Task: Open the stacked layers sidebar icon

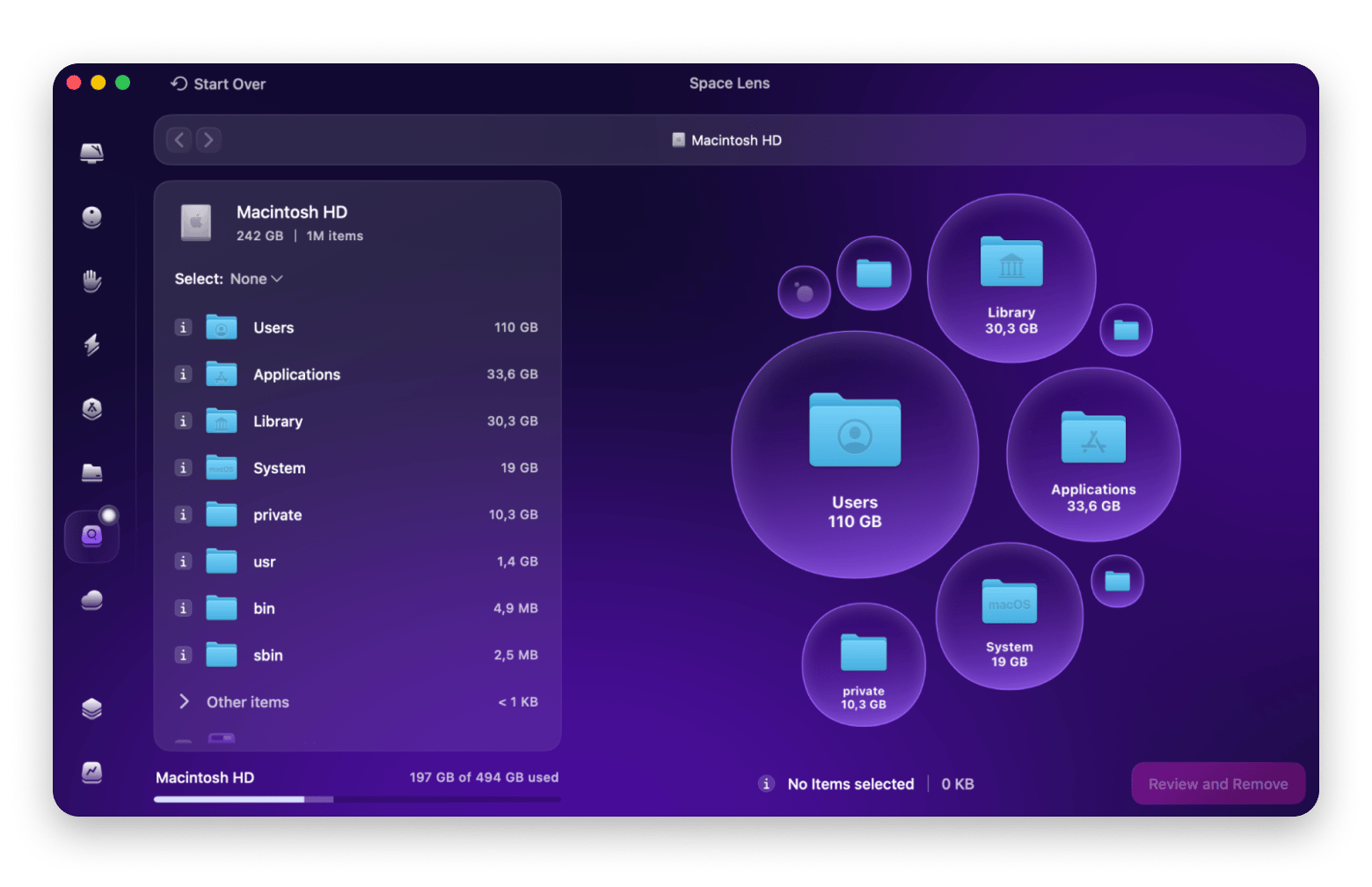Action: pos(91,708)
